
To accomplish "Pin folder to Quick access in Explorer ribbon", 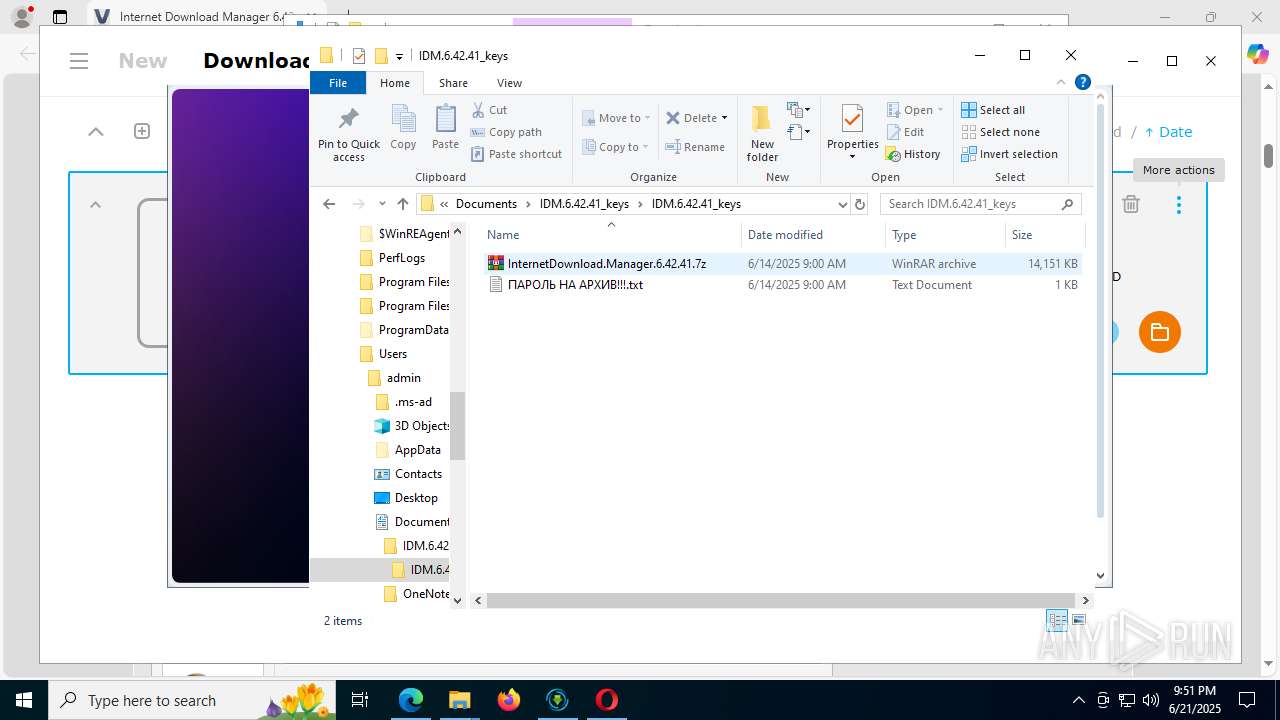I will [x=349, y=134].
